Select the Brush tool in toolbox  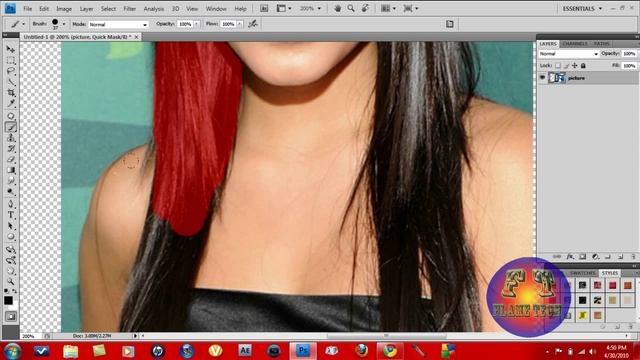click(11, 127)
